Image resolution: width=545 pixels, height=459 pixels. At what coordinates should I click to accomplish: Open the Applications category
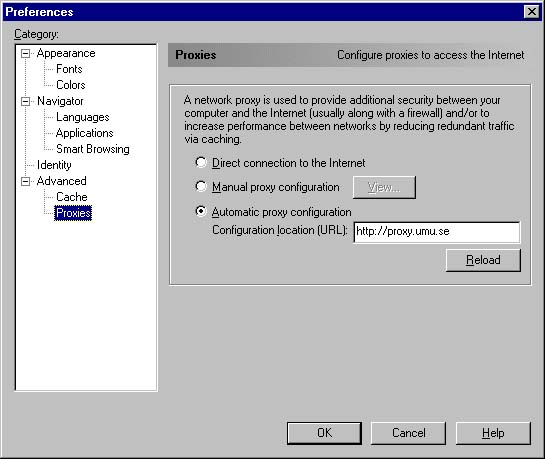pos(84,133)
